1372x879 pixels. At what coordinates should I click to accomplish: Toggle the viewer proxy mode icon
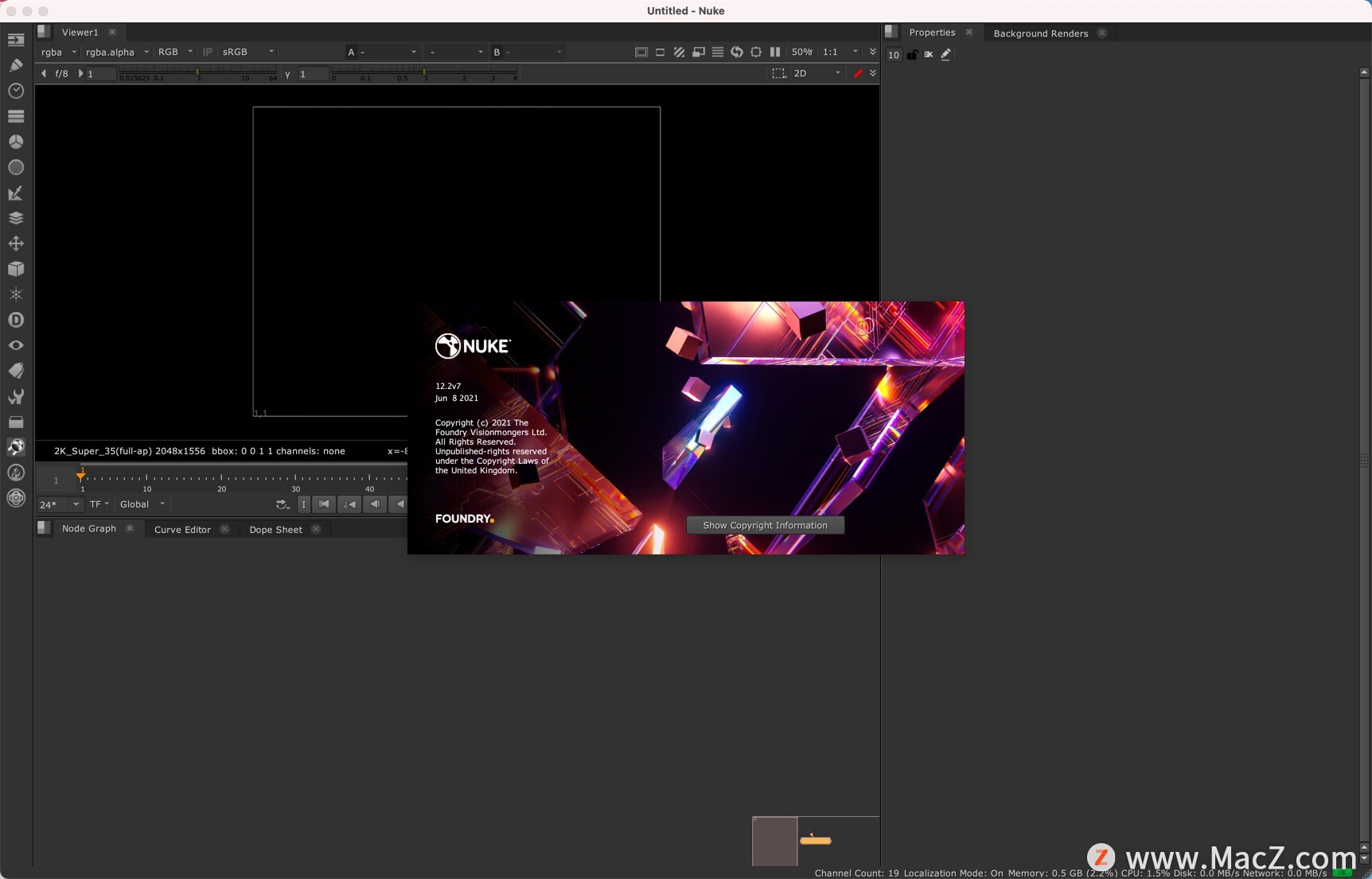point(698,52)
